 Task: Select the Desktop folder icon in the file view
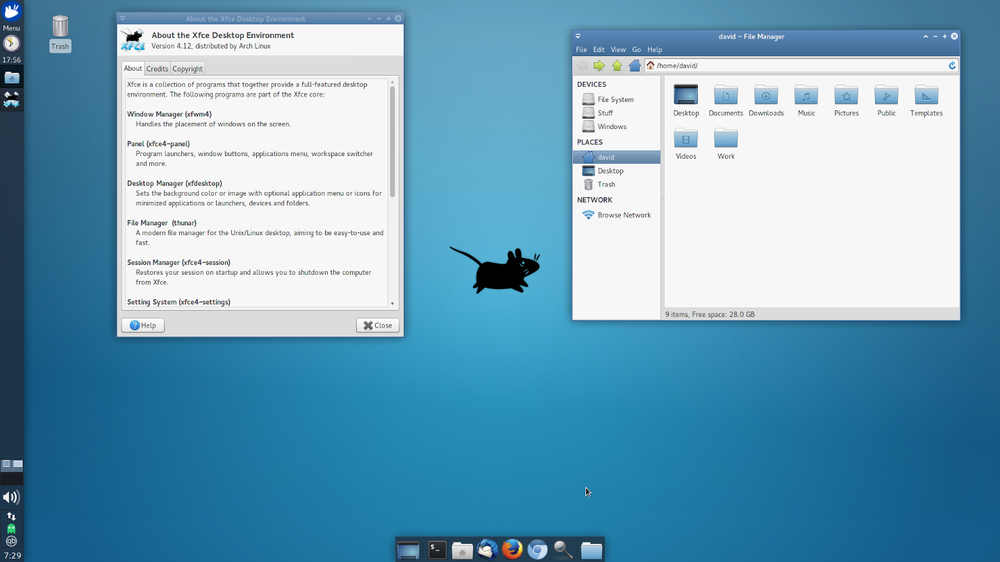pos(686,100)
